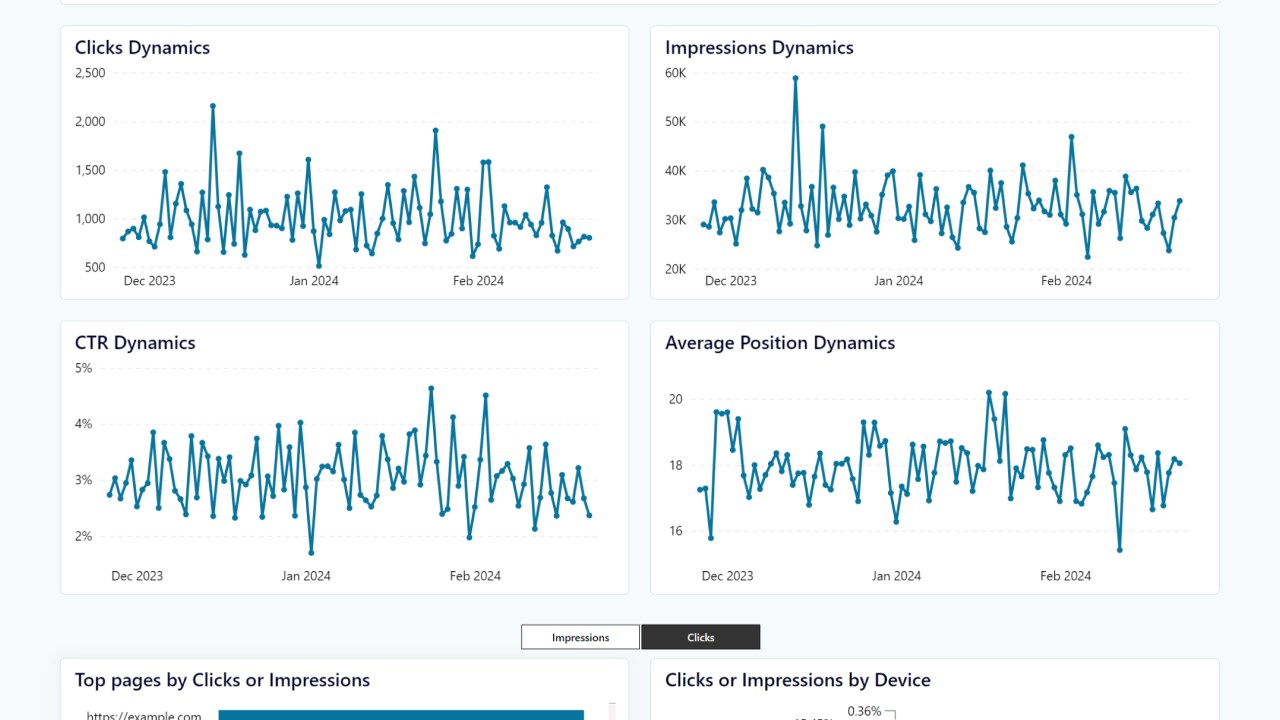Click the highest peak in Clicks Dynamics chart
This screenshot has width=1280, height=720.
(x=213, y=106)
